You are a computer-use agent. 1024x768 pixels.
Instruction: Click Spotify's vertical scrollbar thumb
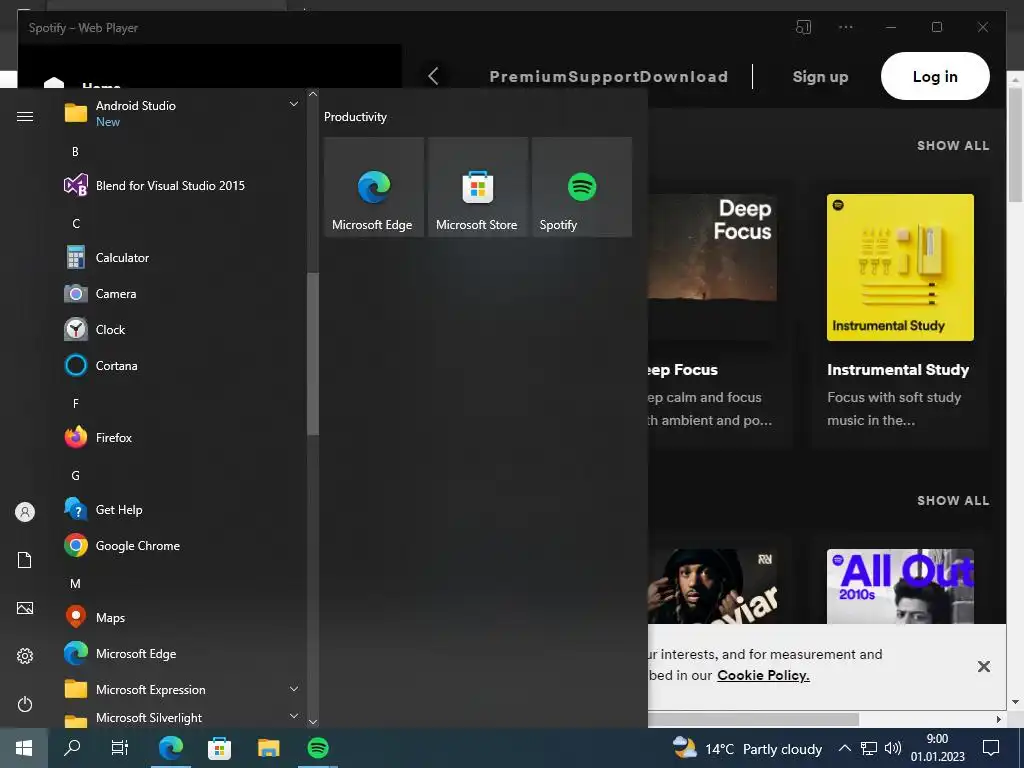(x=1014, y=144)
